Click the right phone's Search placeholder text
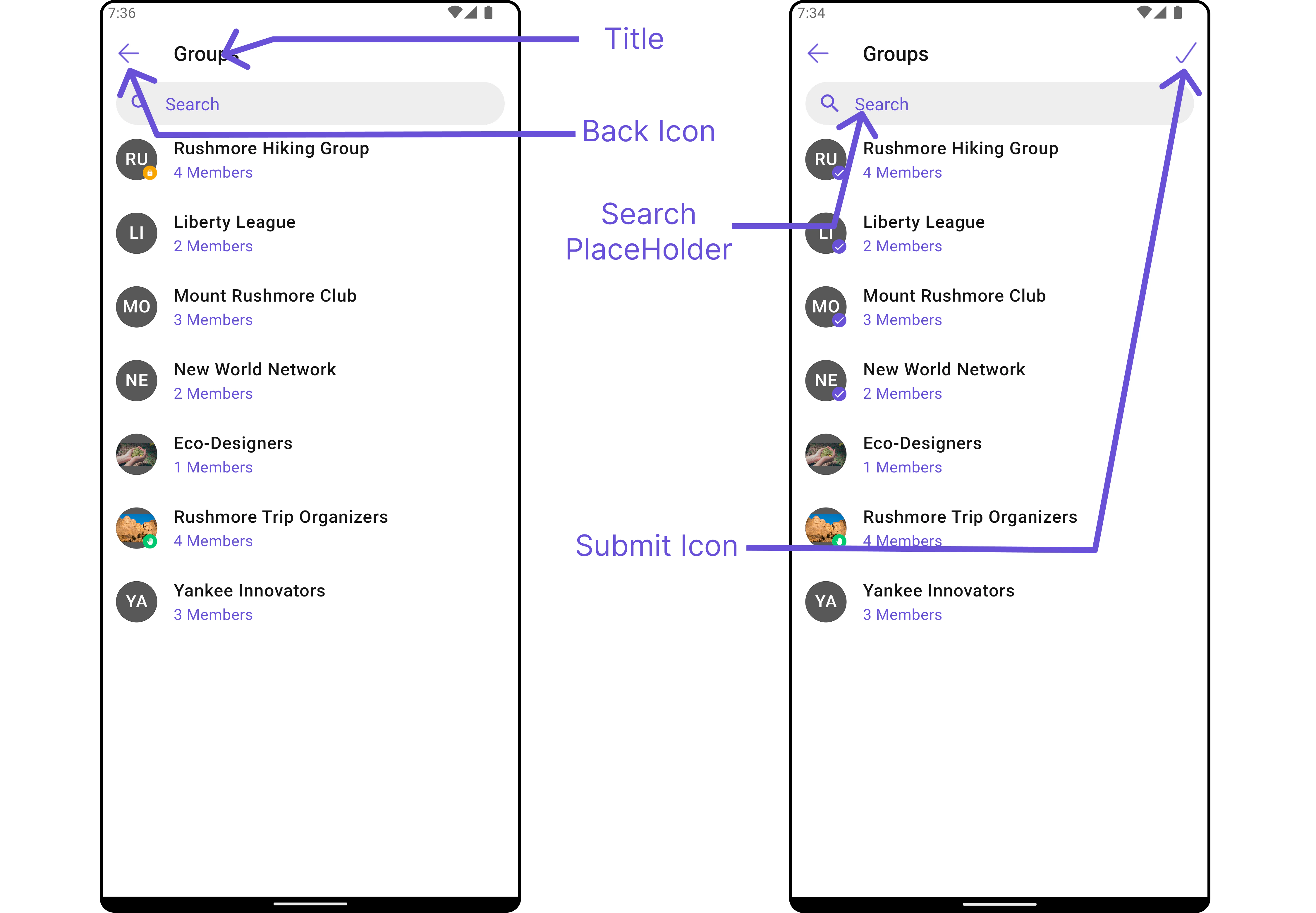This screenshot has height=913, width=1316. click(x=881, y=104)
